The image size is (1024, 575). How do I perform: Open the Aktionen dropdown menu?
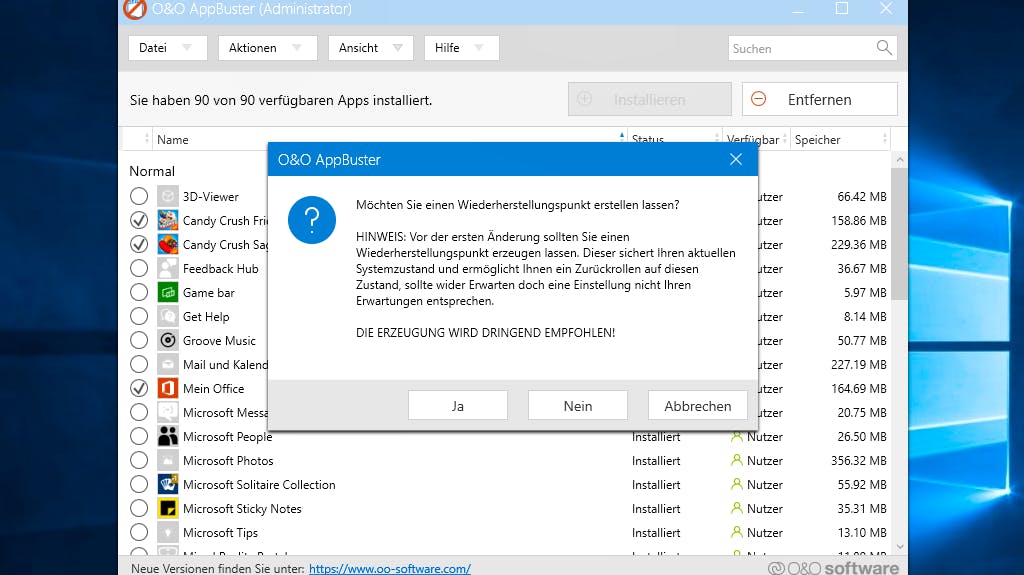[x=268, y=48]
